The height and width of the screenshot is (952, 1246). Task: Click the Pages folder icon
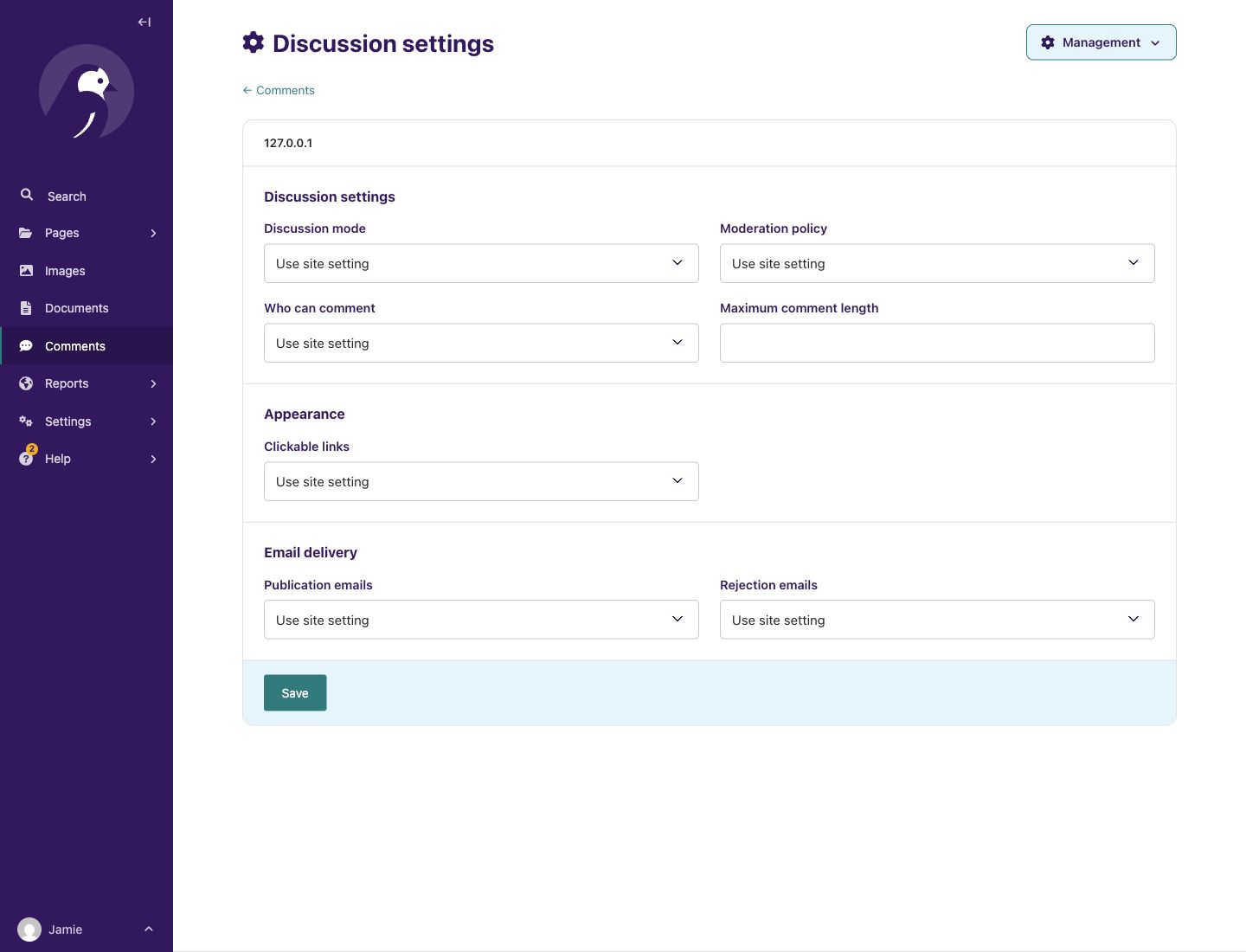pyautogui.click(x=26, y=233)
